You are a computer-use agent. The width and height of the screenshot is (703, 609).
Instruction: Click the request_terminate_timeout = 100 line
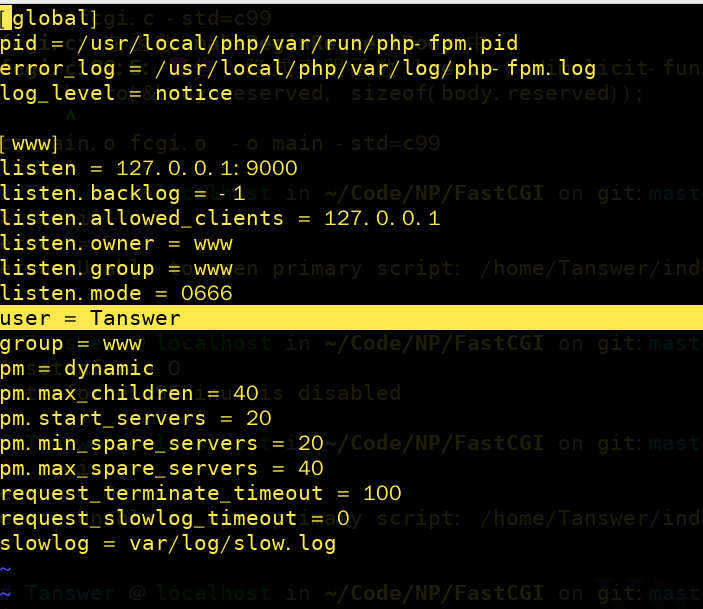201,493
